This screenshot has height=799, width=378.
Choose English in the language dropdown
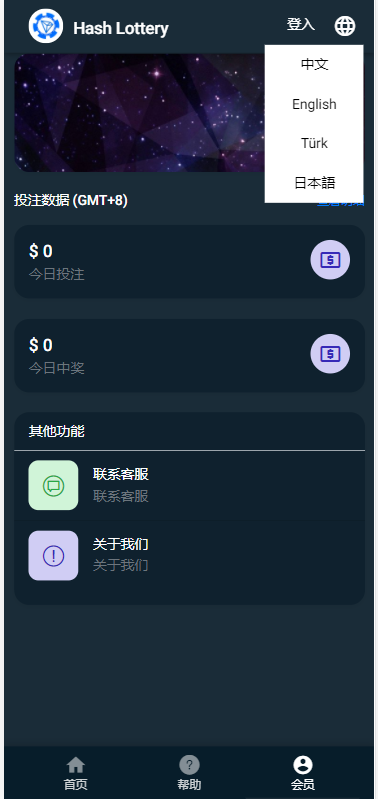tap(314, 104)
